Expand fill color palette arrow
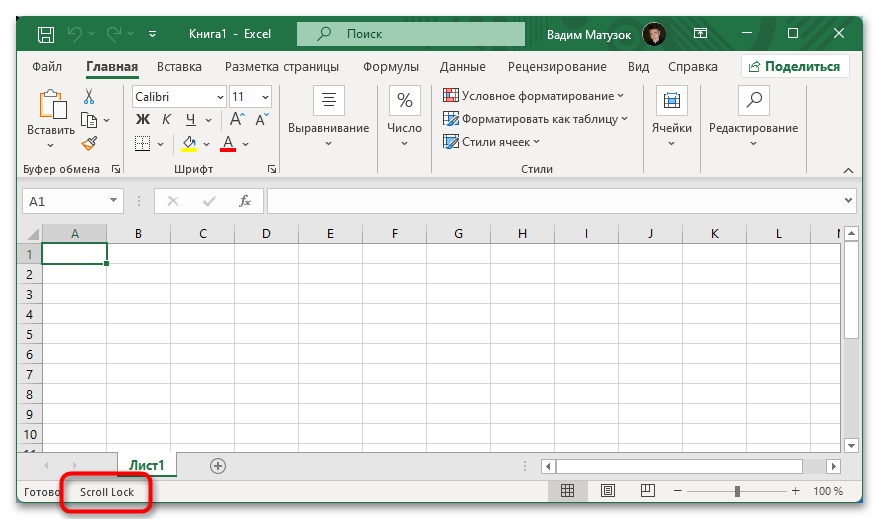This screenshot has height=519, width=879. click(x=206, y=144)
